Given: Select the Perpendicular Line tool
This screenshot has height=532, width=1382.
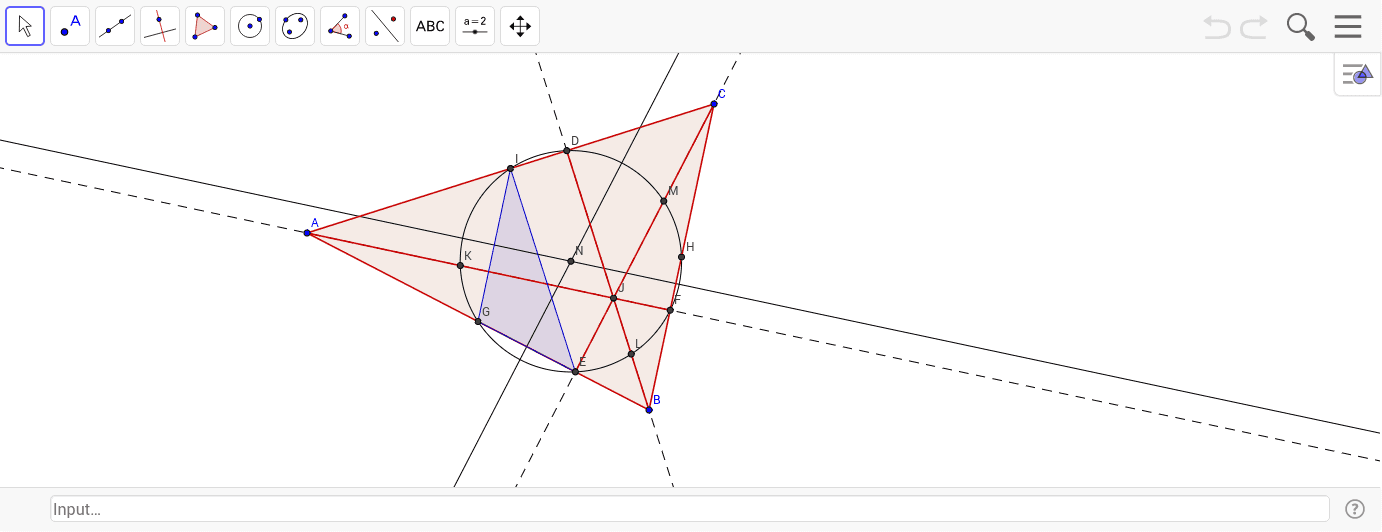Looking at the screenshot, I should click(160, 26).
